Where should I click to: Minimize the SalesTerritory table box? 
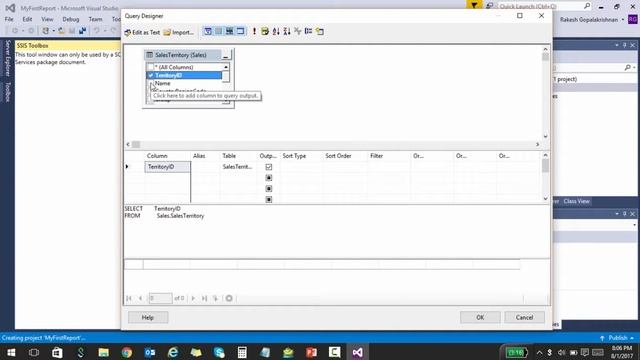click(226, 55)
